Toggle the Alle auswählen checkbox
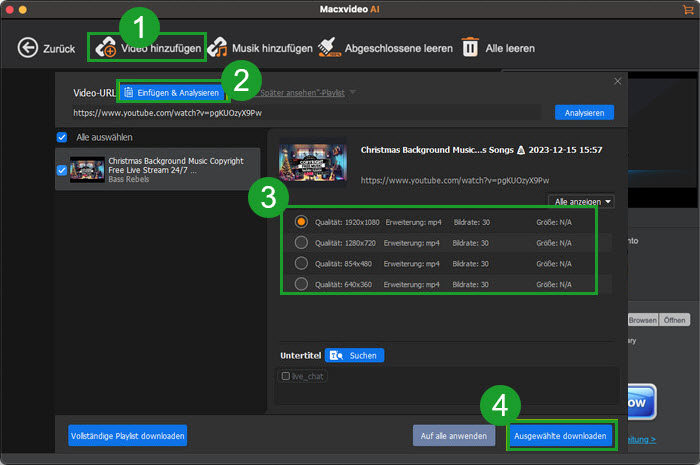The image size is (700, 465). (62, 137)
